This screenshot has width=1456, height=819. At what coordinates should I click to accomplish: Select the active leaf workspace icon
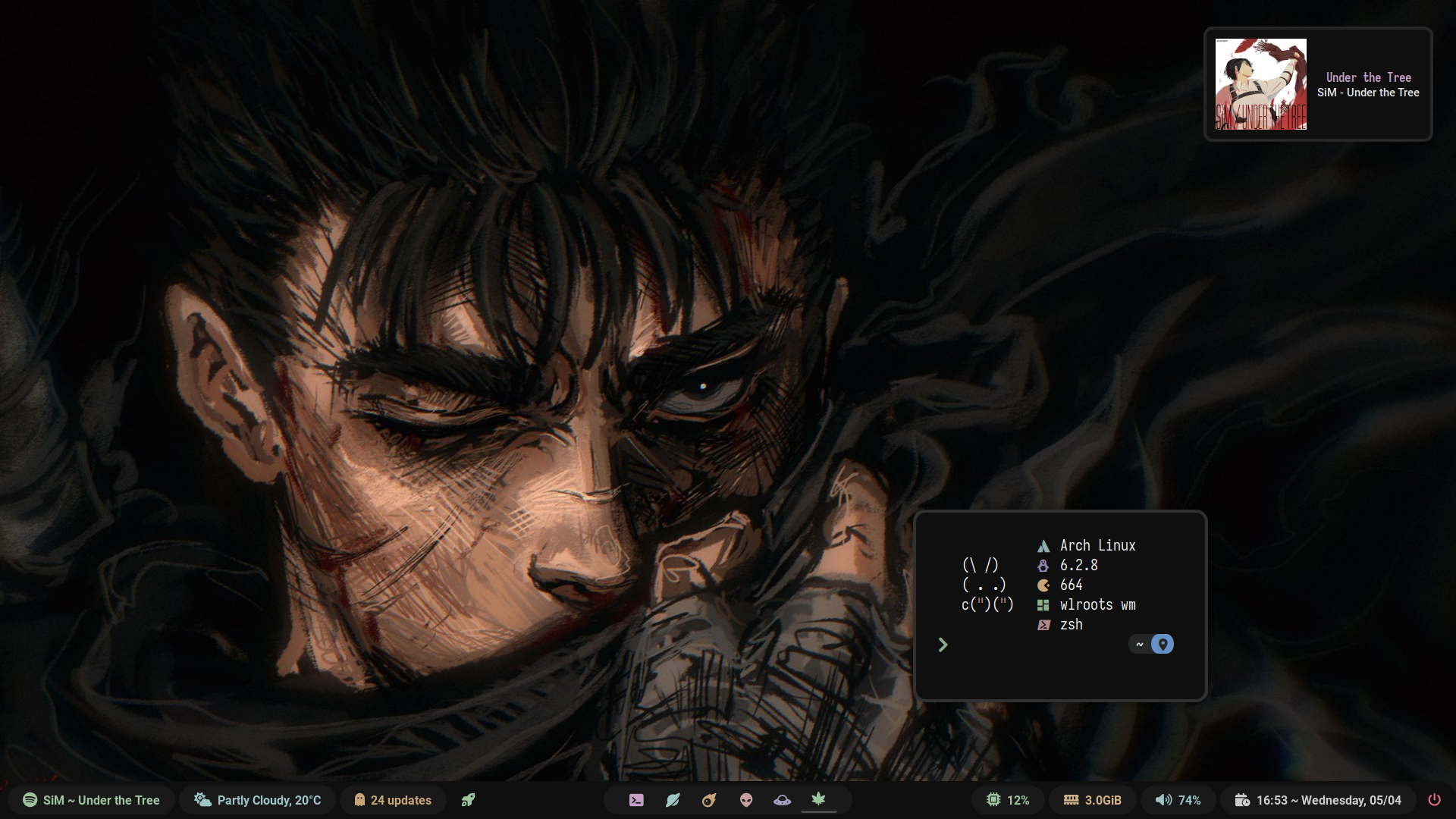818,799
